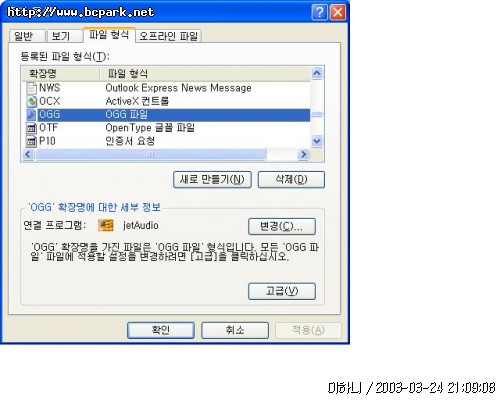Image resolution: width=500 pixels, height=400 pixels.
Task: Select the OTF extension row
Action: [x=166, y=128]
